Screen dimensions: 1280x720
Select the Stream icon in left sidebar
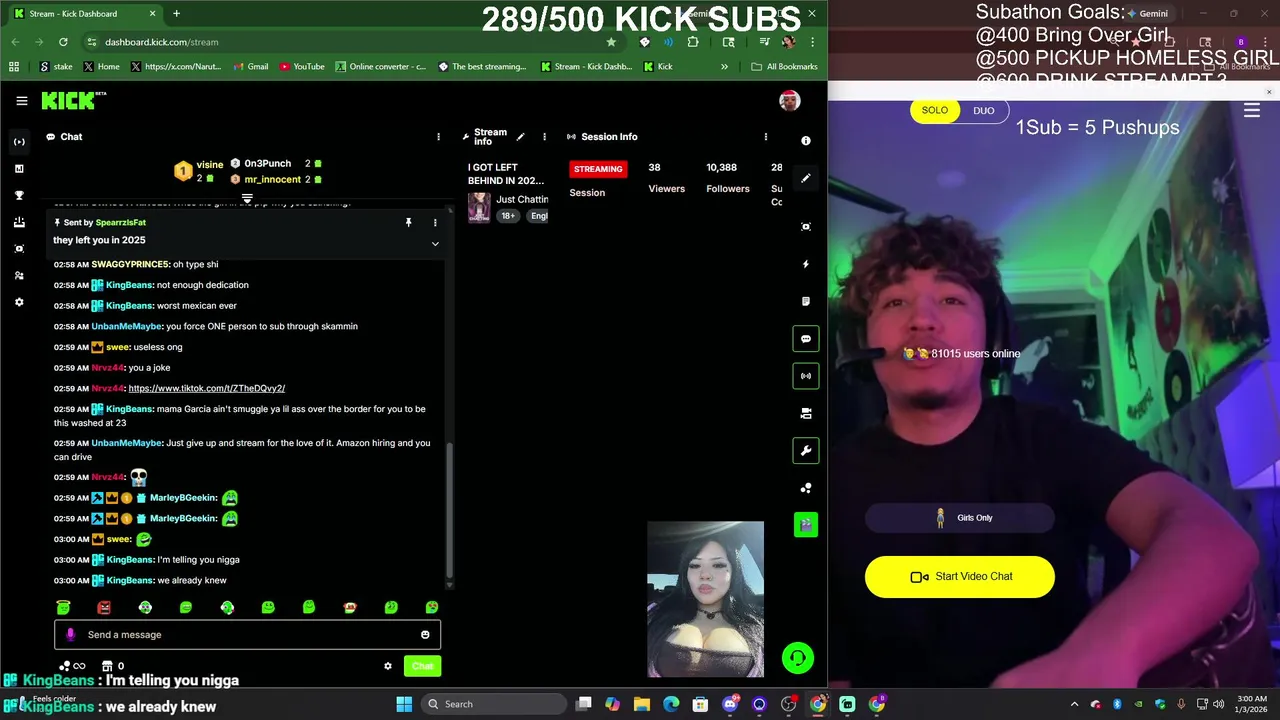click(x=19, y=142)
